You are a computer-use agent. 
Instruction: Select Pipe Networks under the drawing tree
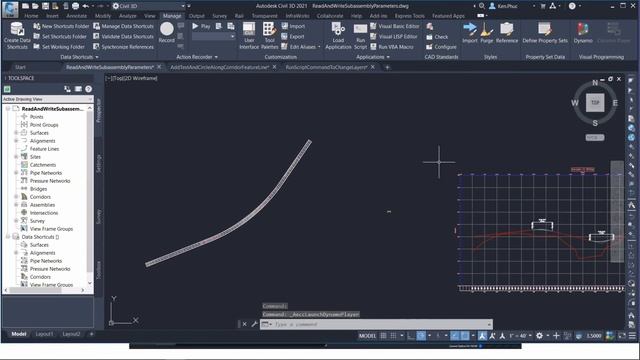pos(46,173)
